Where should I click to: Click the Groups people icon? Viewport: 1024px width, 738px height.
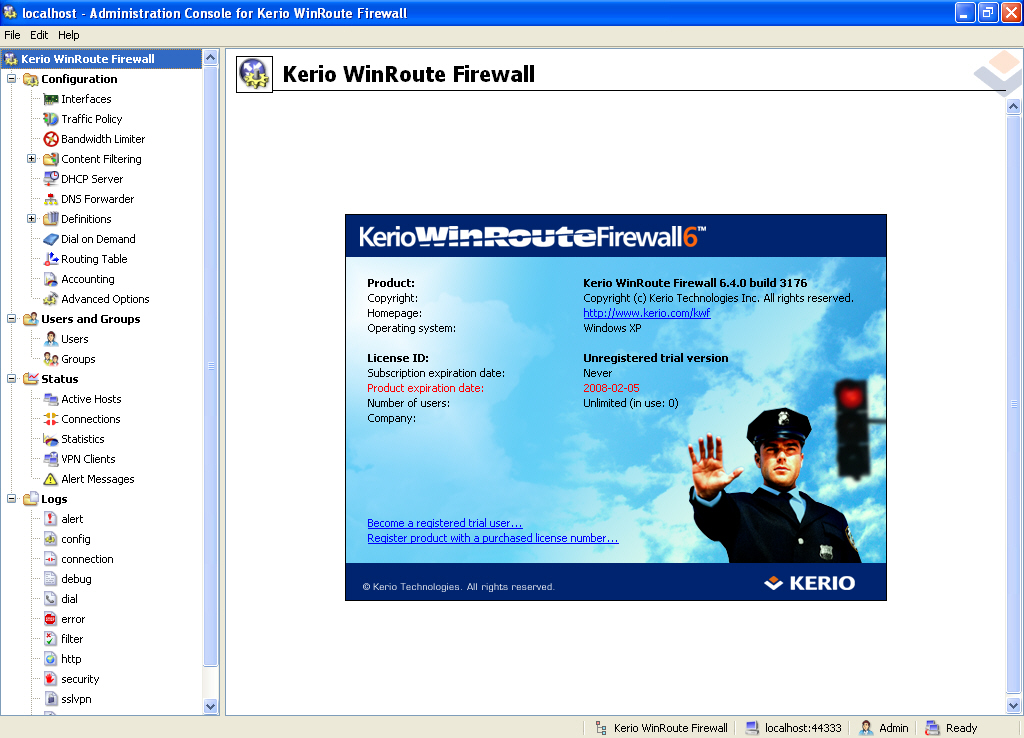tap(51, 359)
